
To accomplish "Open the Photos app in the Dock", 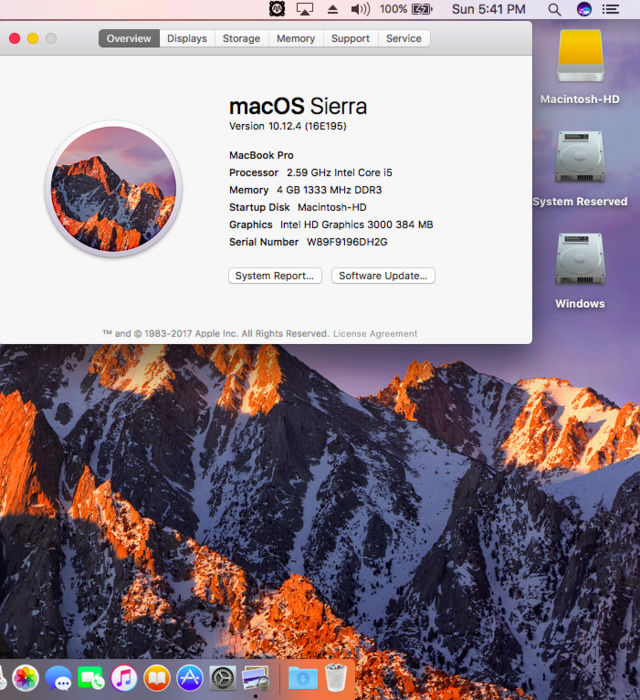I will click(x=25, y=678).
